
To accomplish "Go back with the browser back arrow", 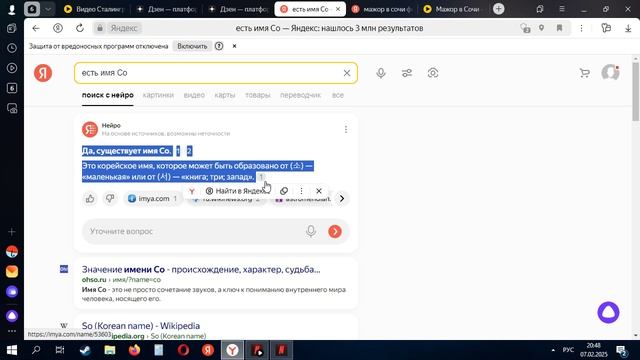I will pyautogui.click(x=36, y=28).
